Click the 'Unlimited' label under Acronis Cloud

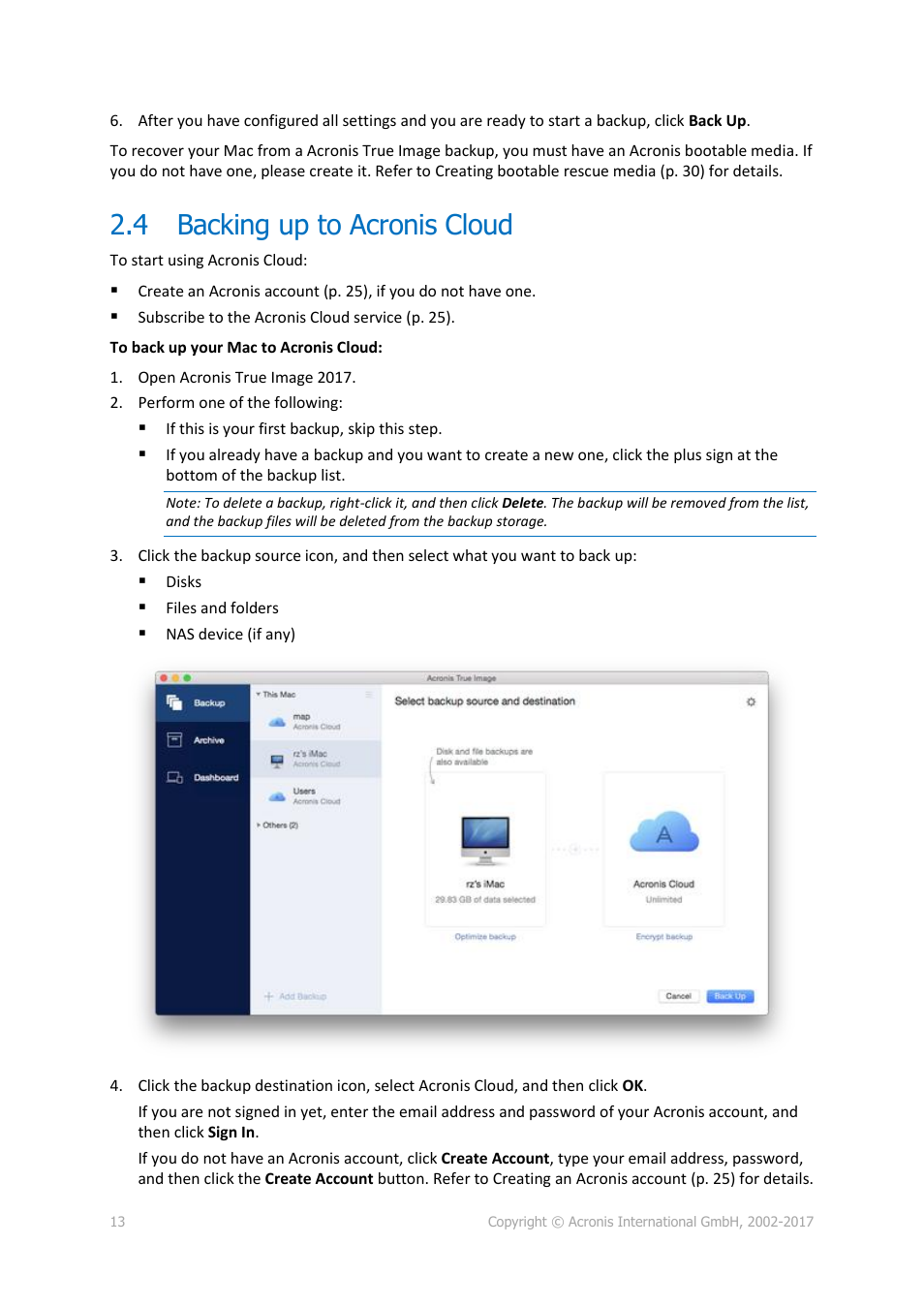664,900
